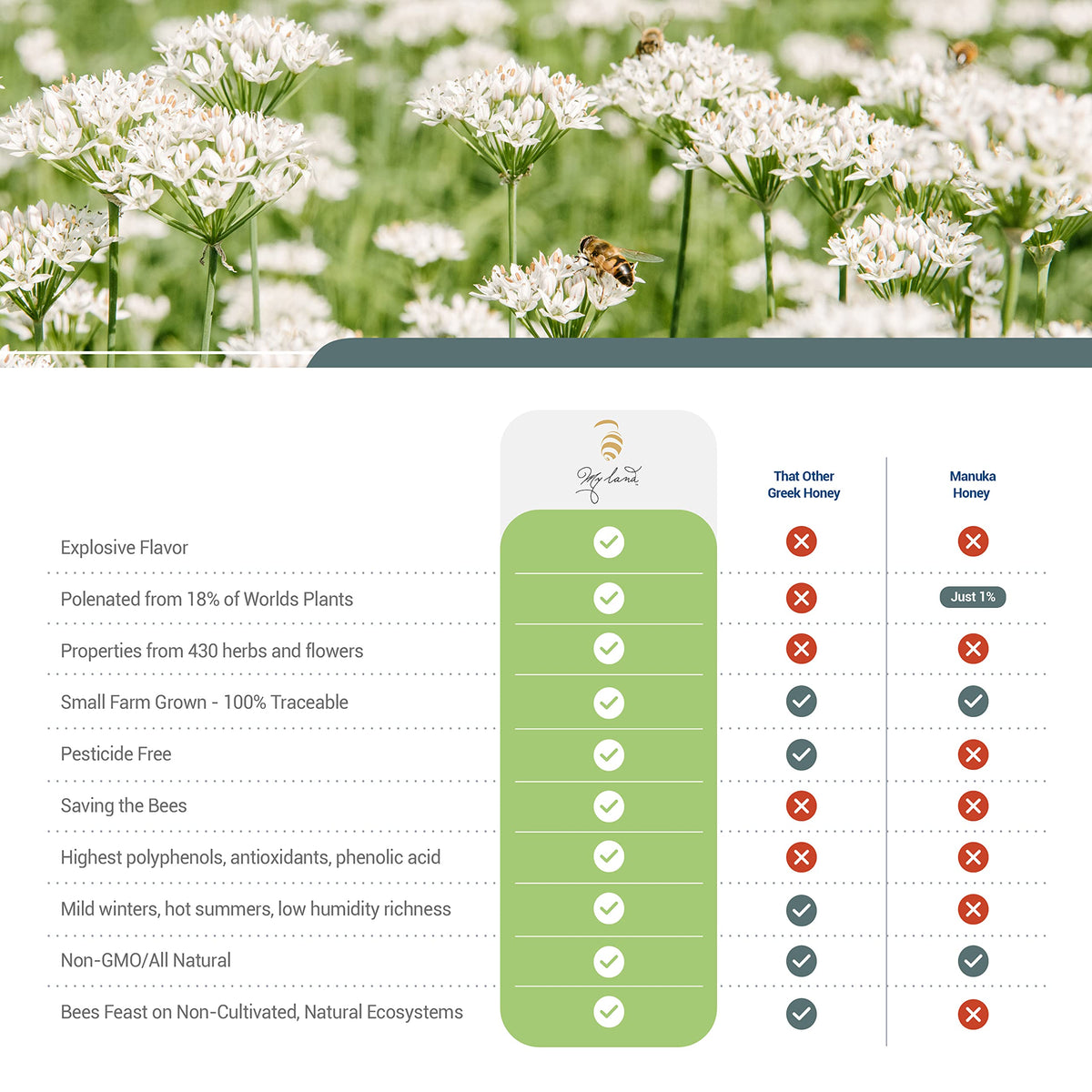Click 'Manuka Honey' column header
Screen dimensions: 1092x1092
[972, 484]
